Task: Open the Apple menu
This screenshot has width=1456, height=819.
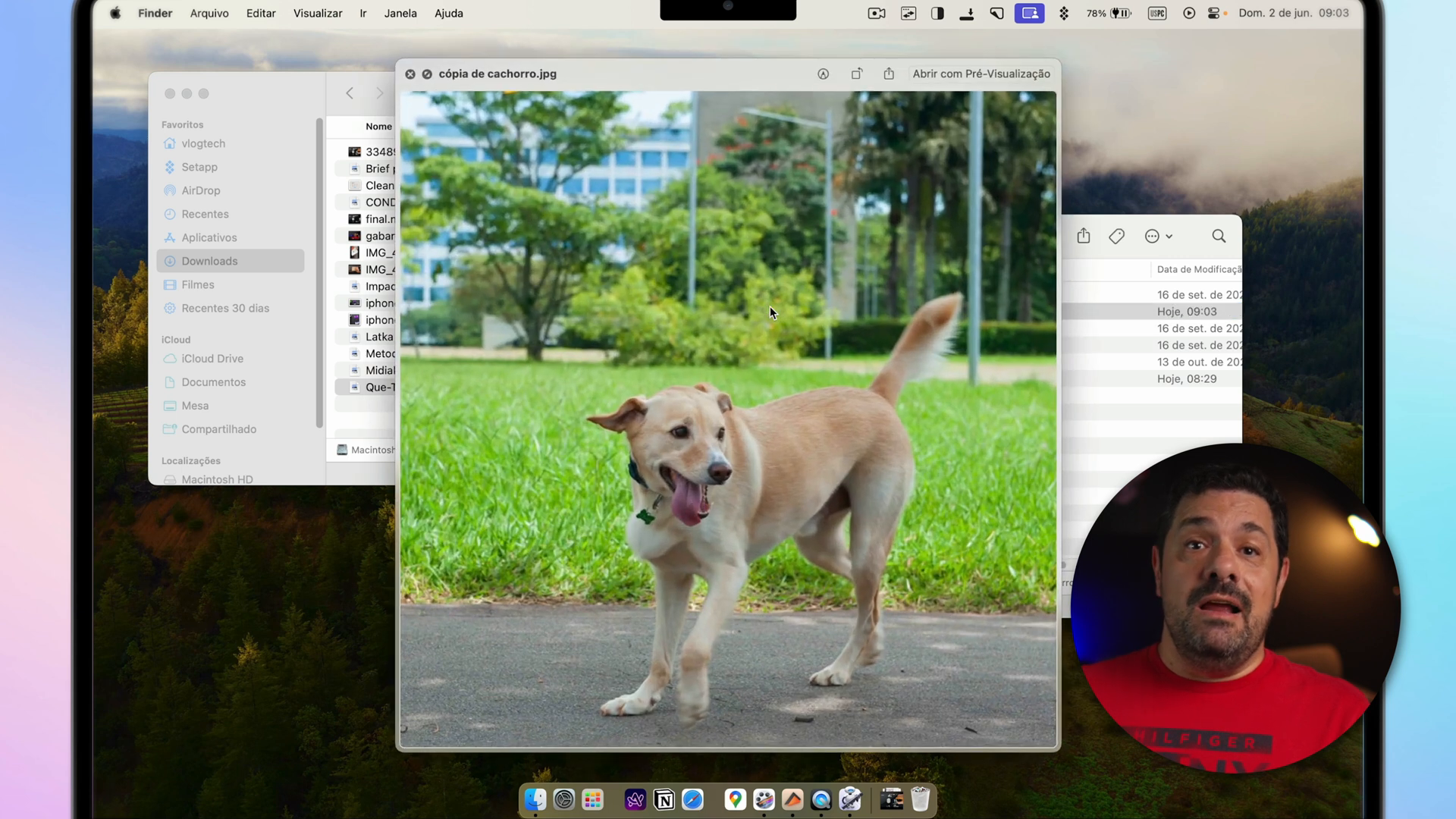Action: (x=115, y=13)
